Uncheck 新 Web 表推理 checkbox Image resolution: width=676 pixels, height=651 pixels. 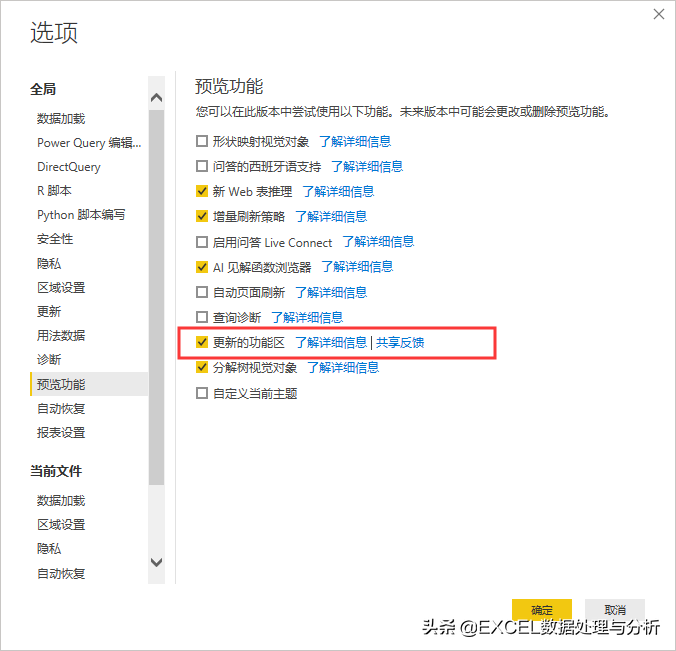pos(202,191)
